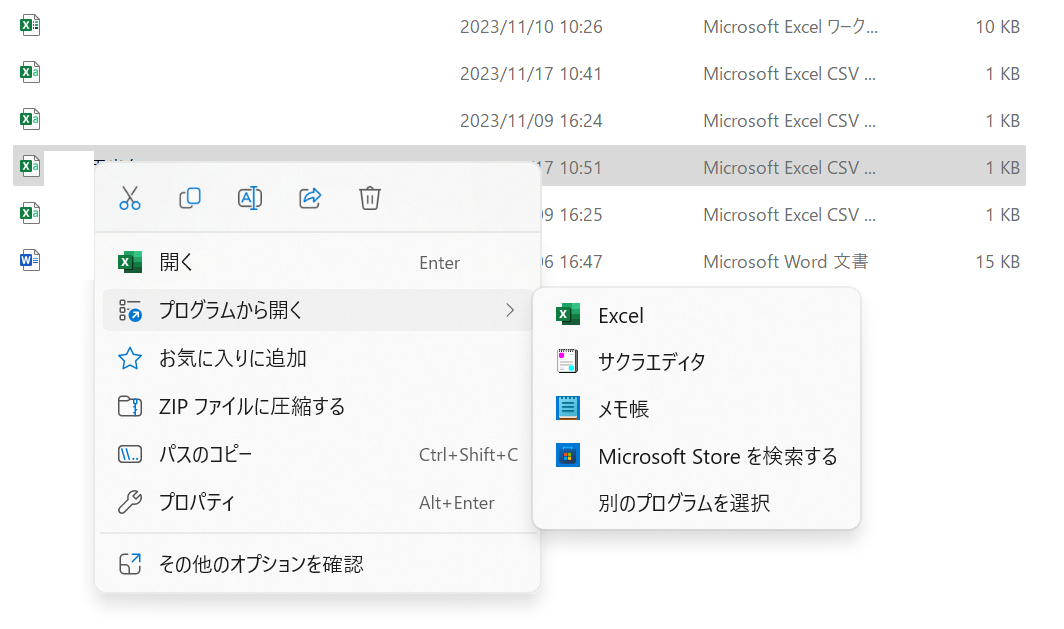Choose 別のプログラムを選択
Screen dimensions: 1064x629
(x=697, y=503)
